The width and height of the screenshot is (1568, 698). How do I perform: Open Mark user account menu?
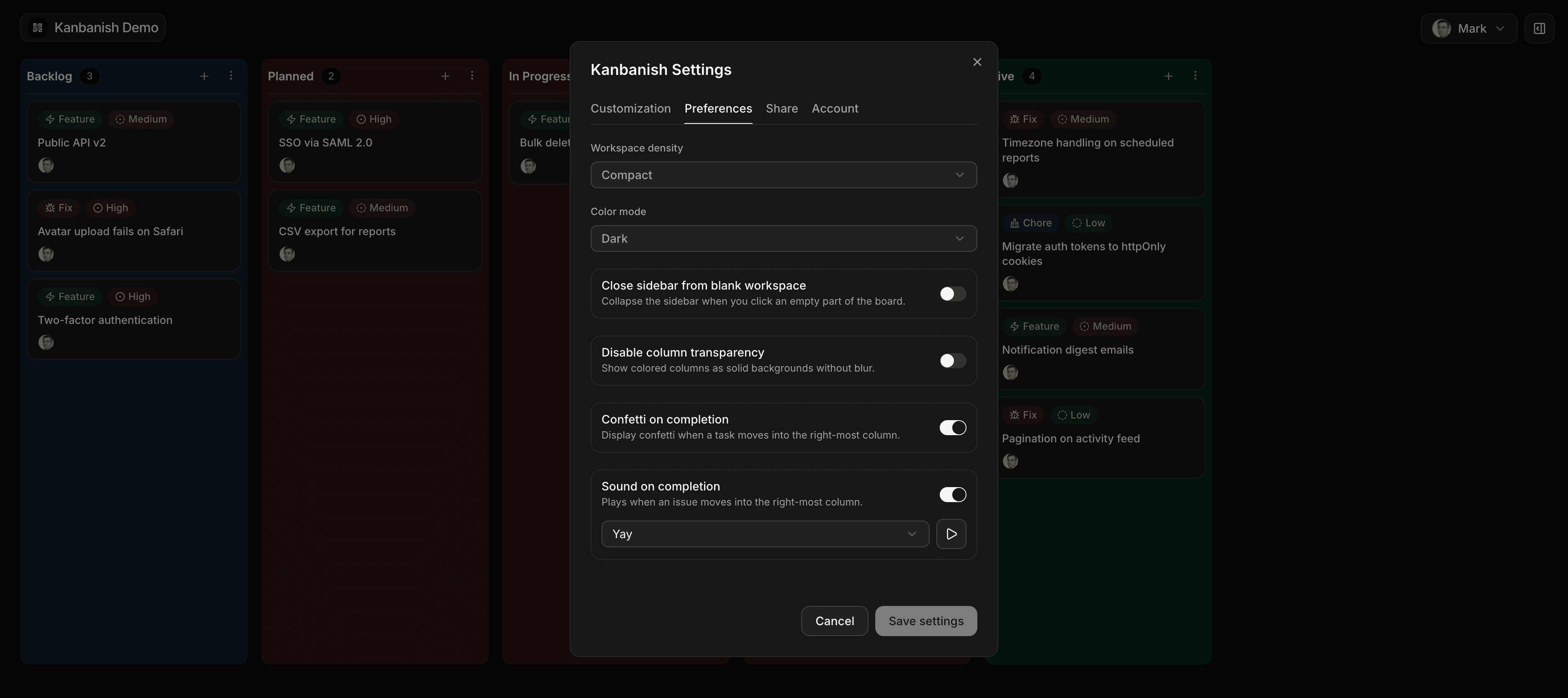[1468, 28]
